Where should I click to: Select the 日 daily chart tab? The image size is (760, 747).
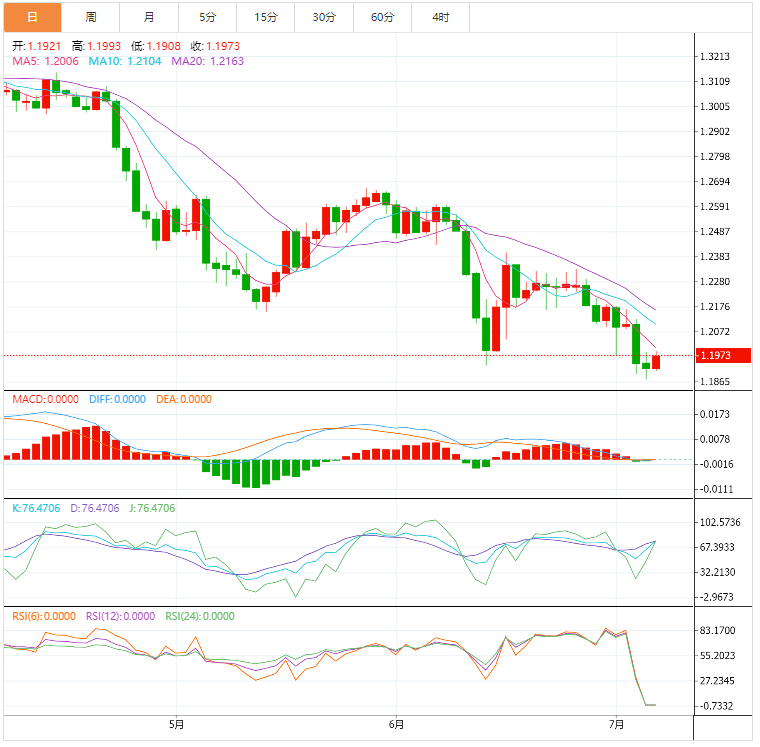[32, 17]
